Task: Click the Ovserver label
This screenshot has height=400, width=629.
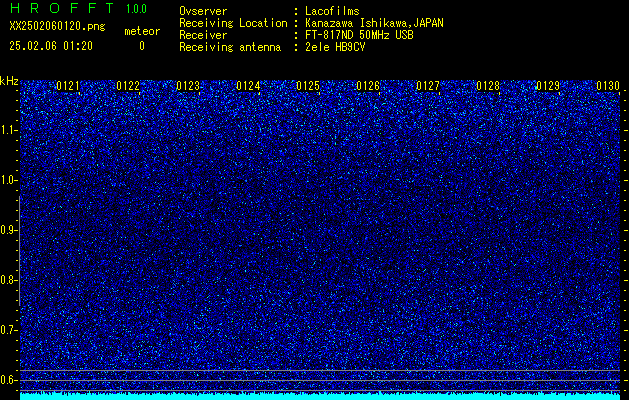Action: pyautogui.click(x=203, y=11)
